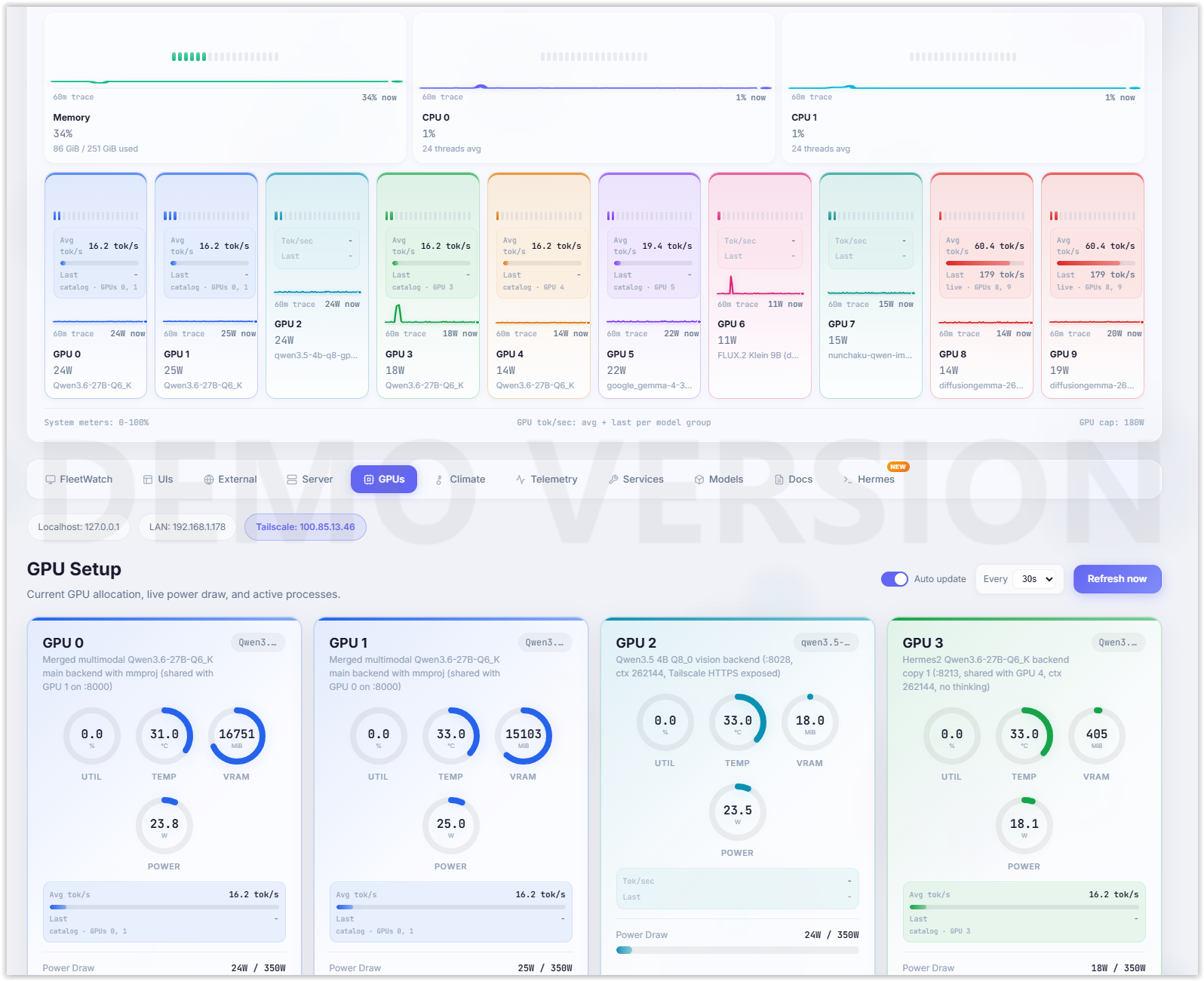The image size is (1204, 981).
Task: Click the Models cube icon
Action: 699,480
